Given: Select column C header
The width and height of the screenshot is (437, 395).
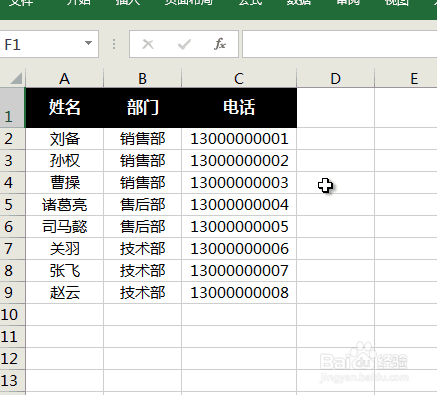Looking at the screenshot, I should pos(239,79).
